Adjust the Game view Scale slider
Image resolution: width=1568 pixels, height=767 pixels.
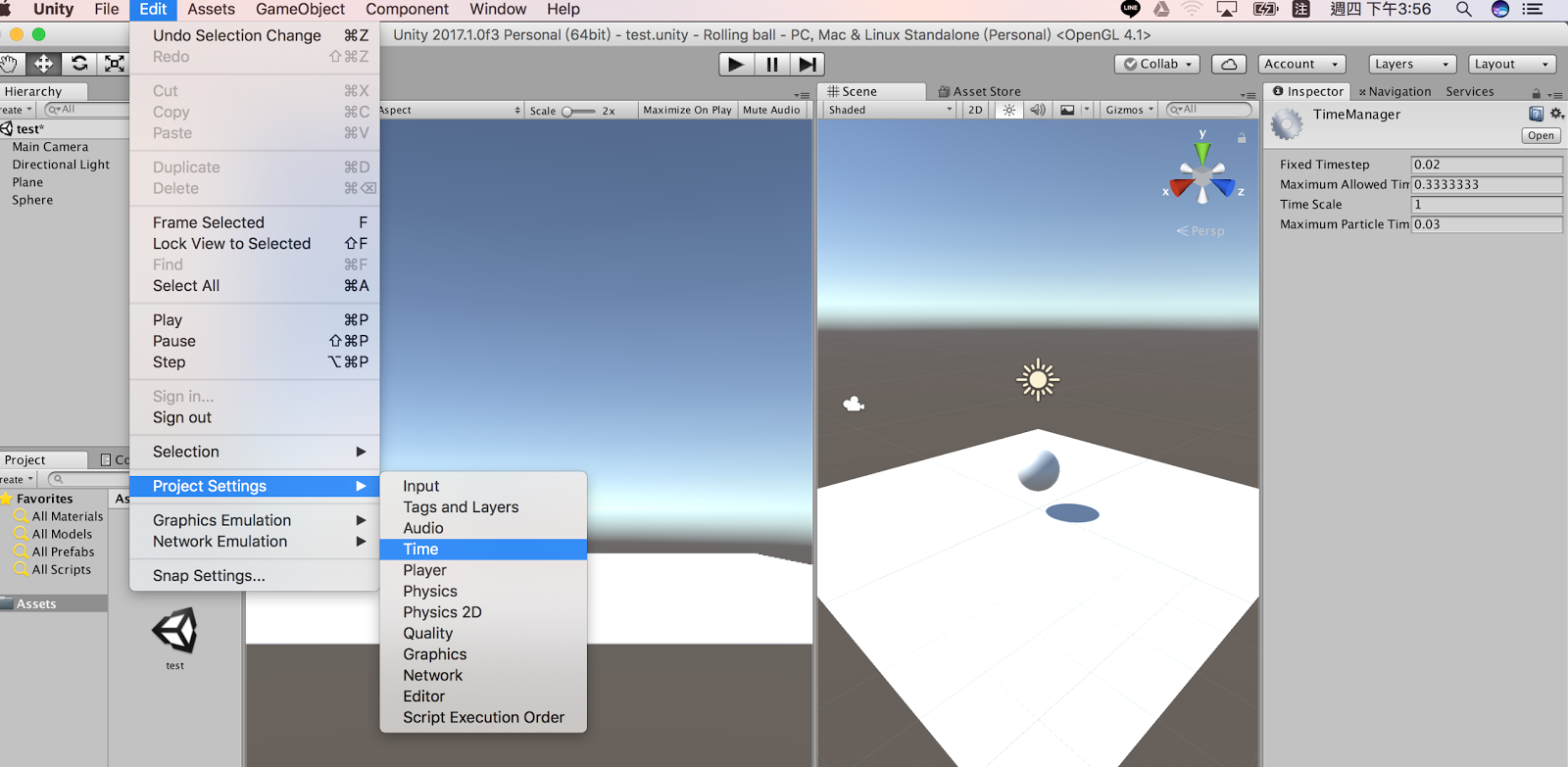[578, 111]
